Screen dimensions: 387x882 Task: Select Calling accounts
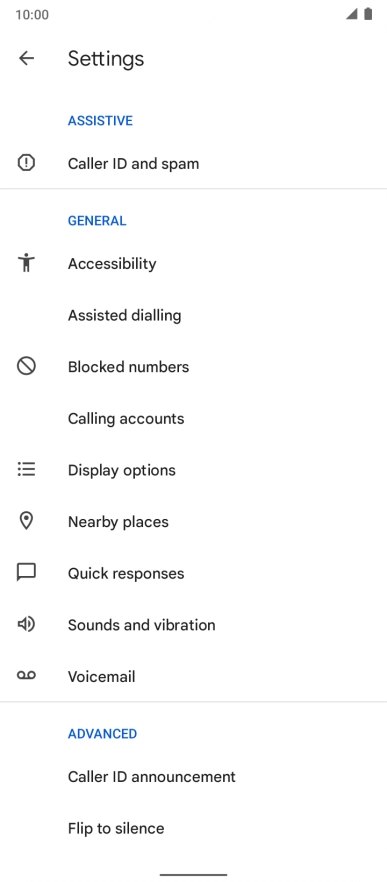point(194,418)
